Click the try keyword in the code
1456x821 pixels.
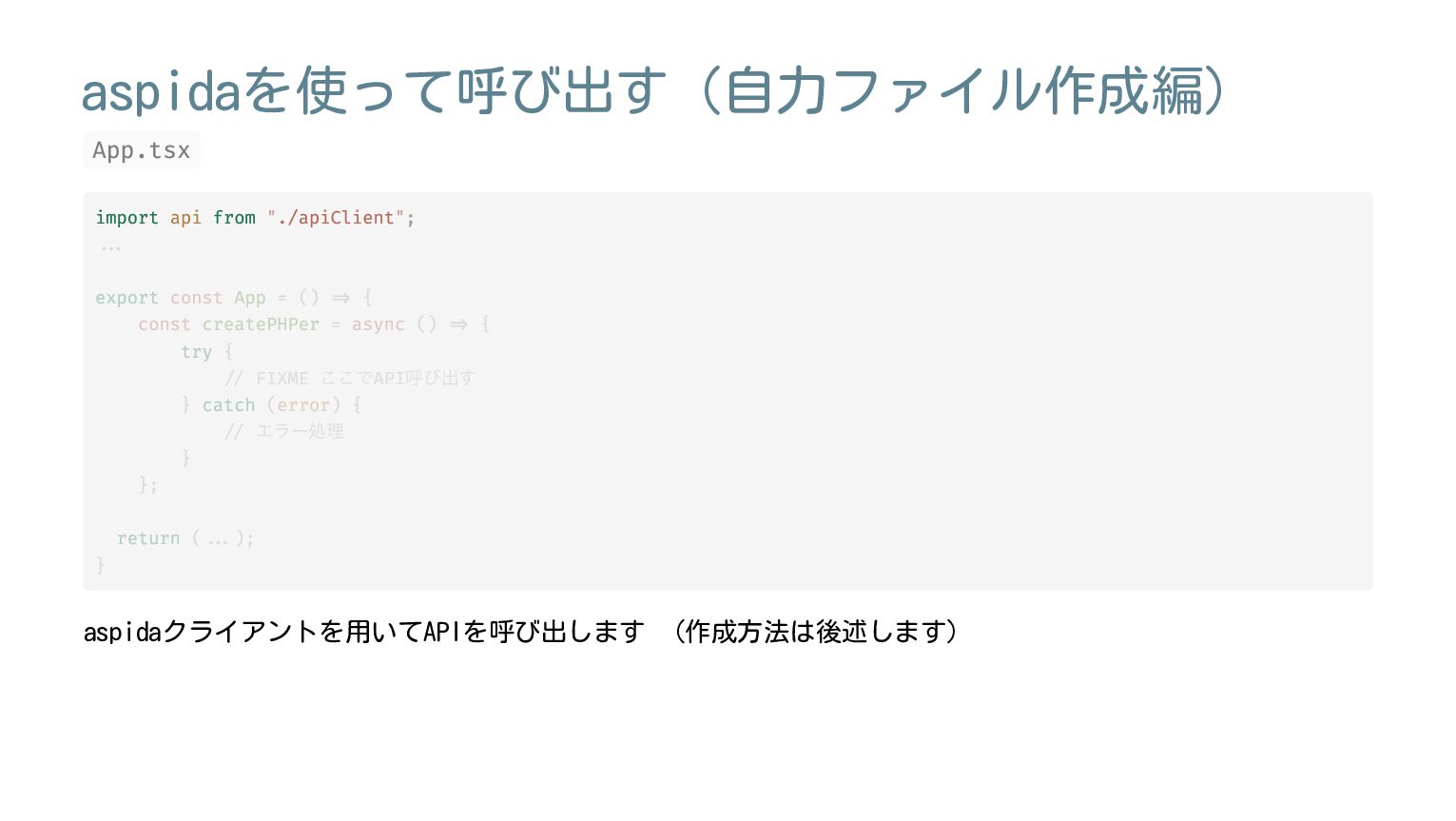pyautogui.click(x=197, y=352)
